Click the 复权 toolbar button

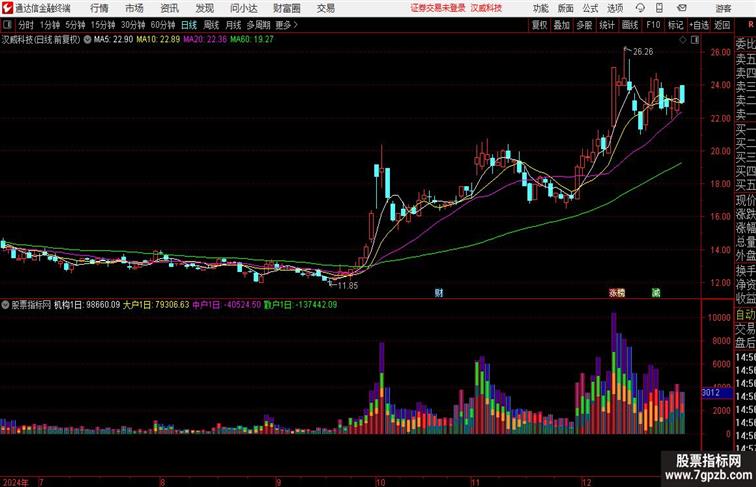tap(540, 25)
